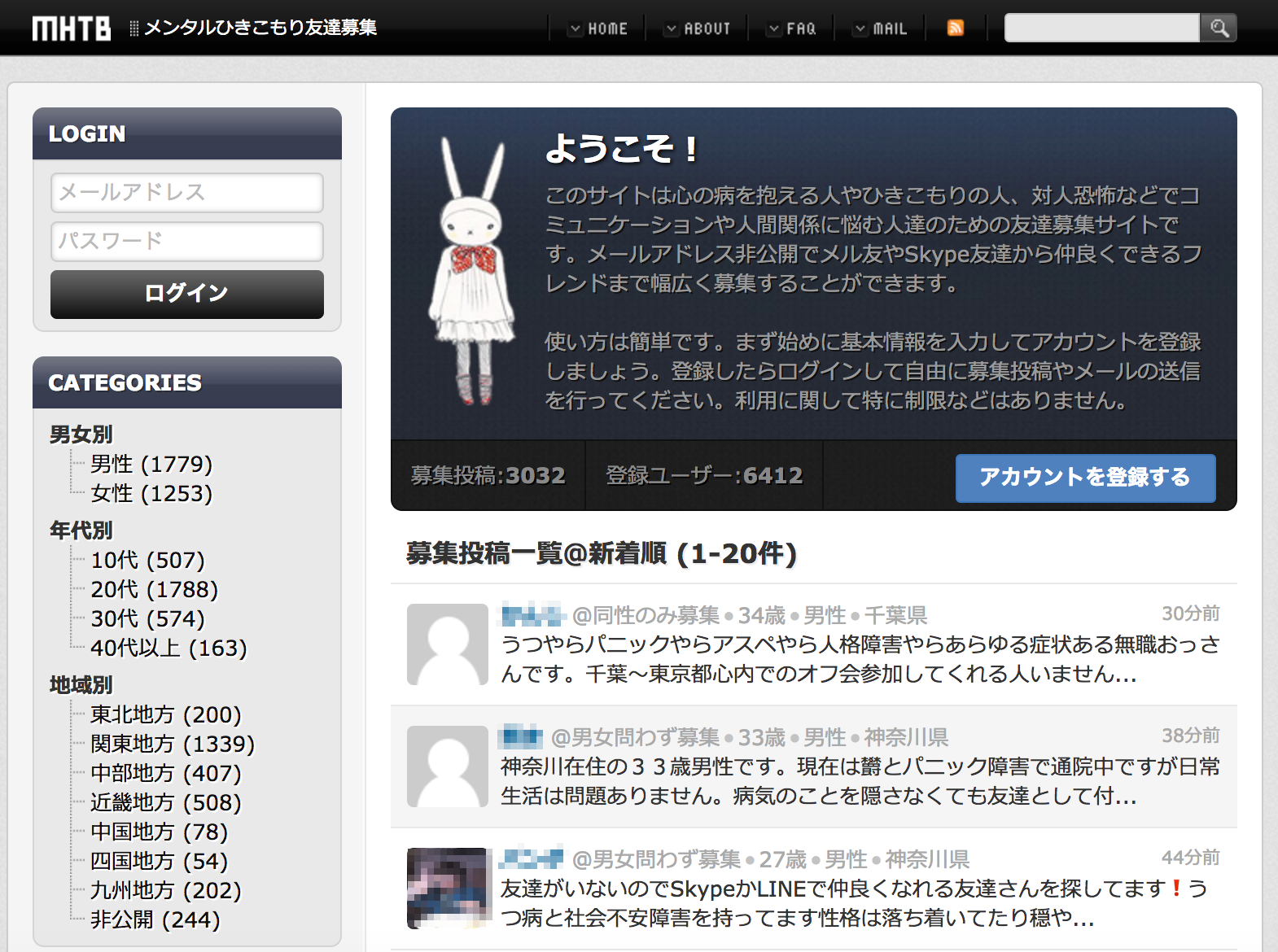1278x952 pixels.
Task: Click the magnifying glass search button
Action: (x=1219, y=28)
